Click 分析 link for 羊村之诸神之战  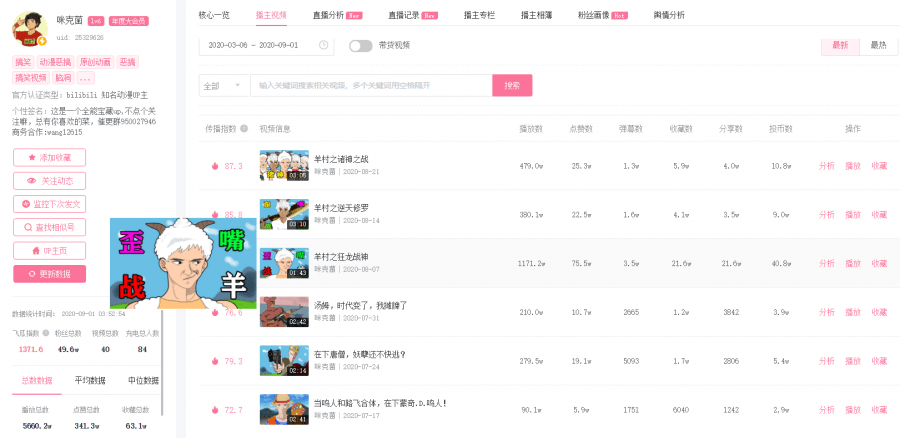[826, 166]
